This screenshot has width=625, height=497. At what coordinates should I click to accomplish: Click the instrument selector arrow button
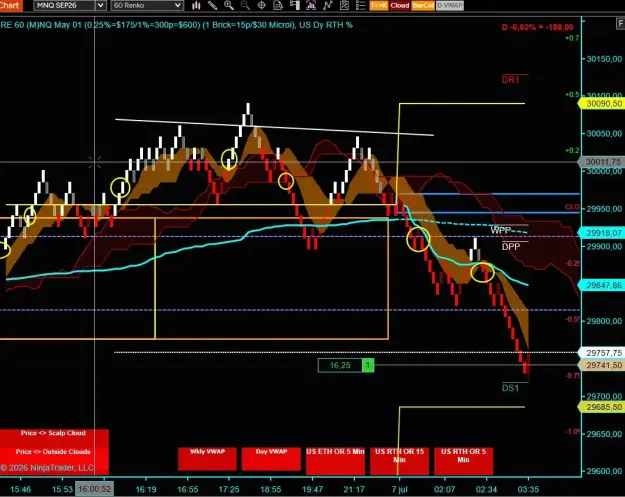point(100,6)
